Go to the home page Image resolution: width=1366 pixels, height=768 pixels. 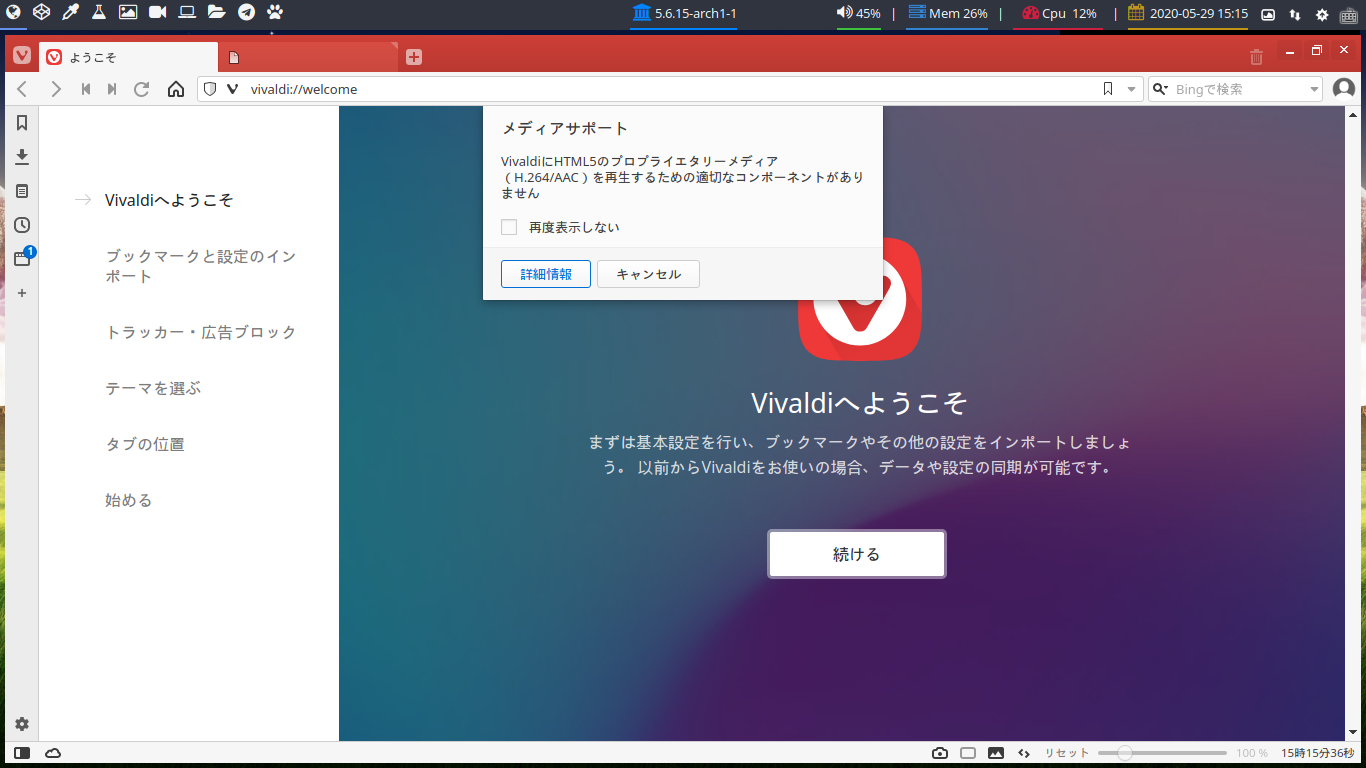(176, 89)
